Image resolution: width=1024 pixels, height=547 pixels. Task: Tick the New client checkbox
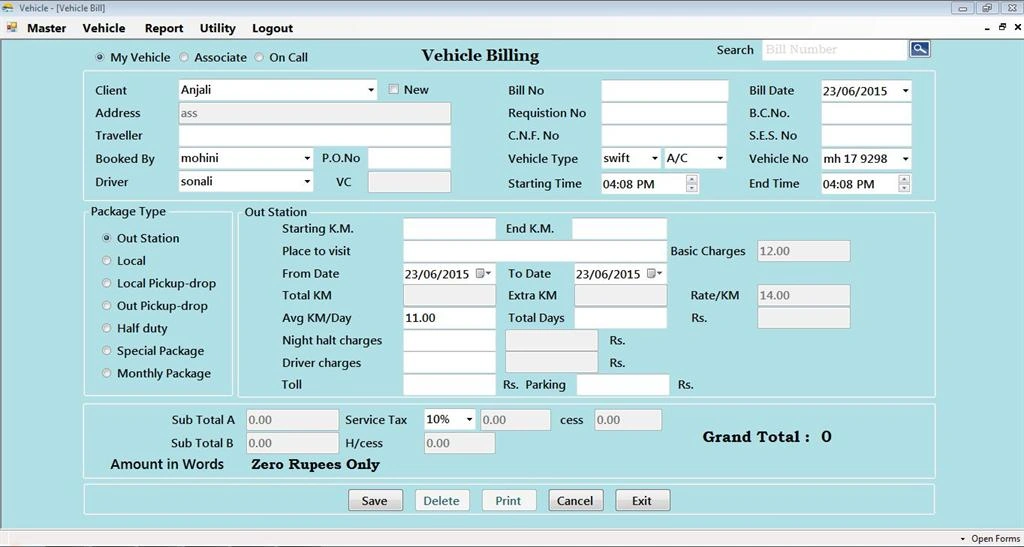(x=393, y=89)
